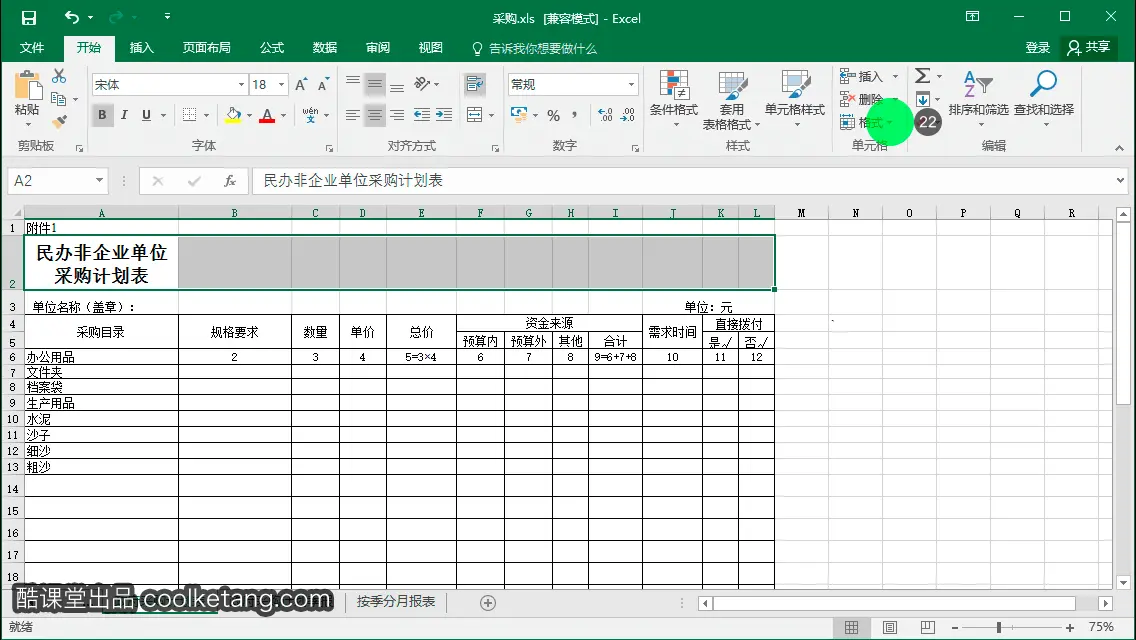Toggle bottom align
Viewport: 1136px width, 640px height.
click(x=397, y=88)
